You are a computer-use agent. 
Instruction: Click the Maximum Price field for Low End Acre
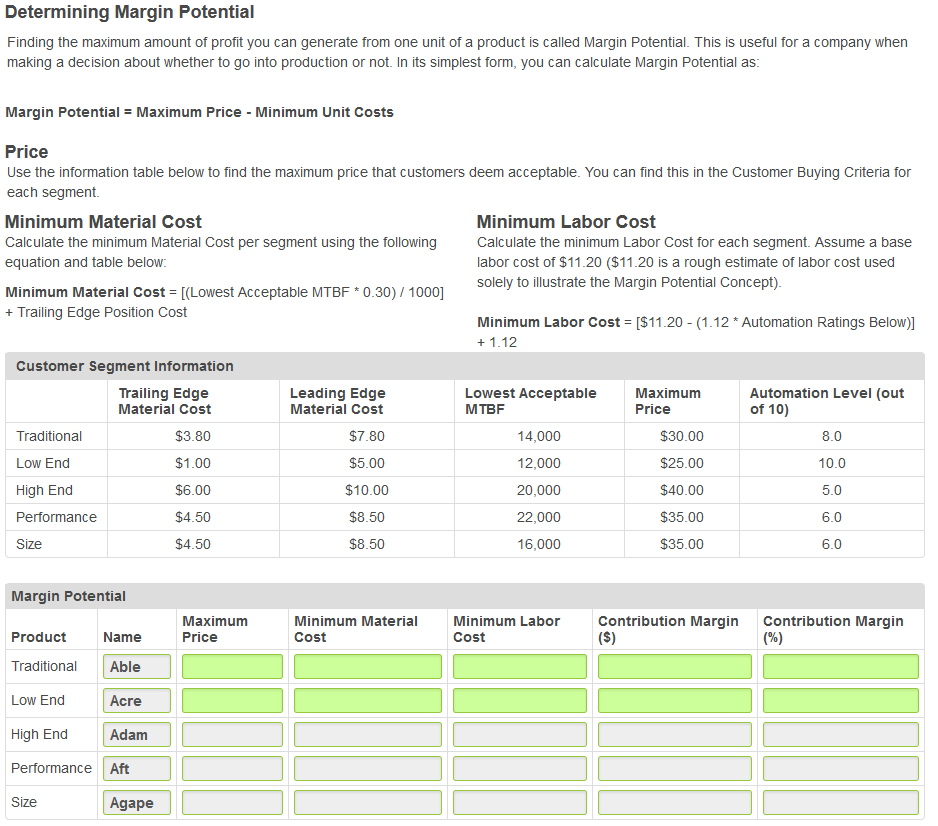tap(232, 700)
